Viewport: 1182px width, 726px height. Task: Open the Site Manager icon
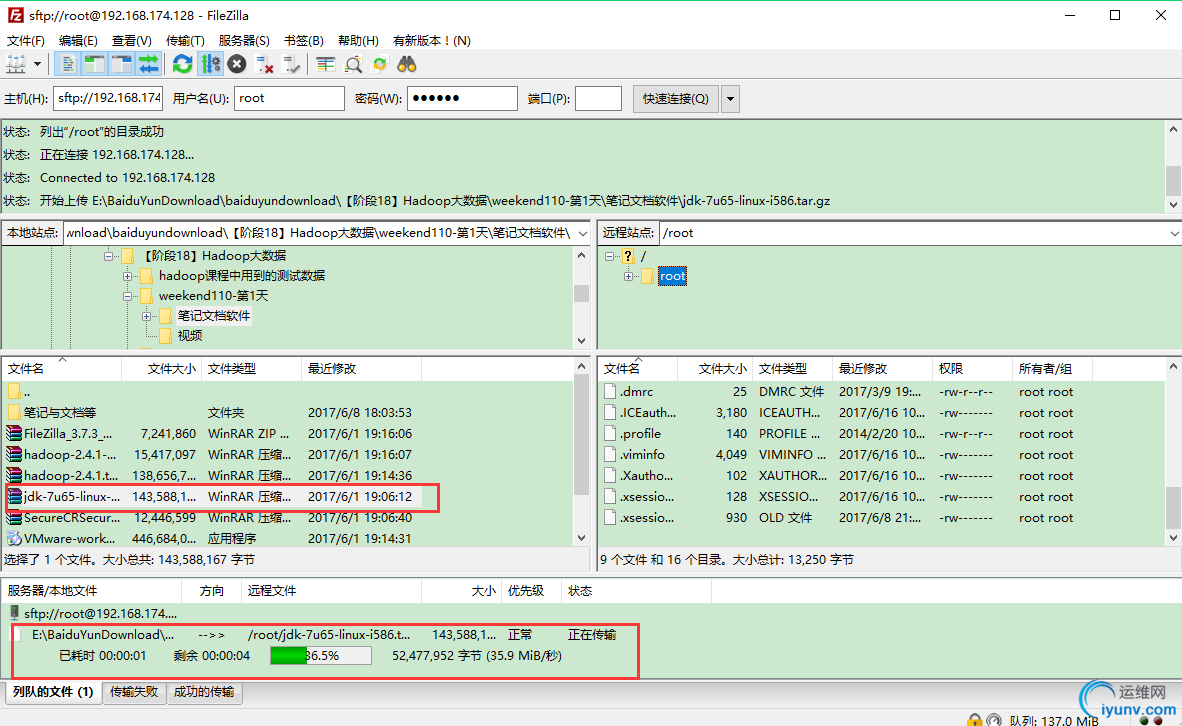coord(16,65)
